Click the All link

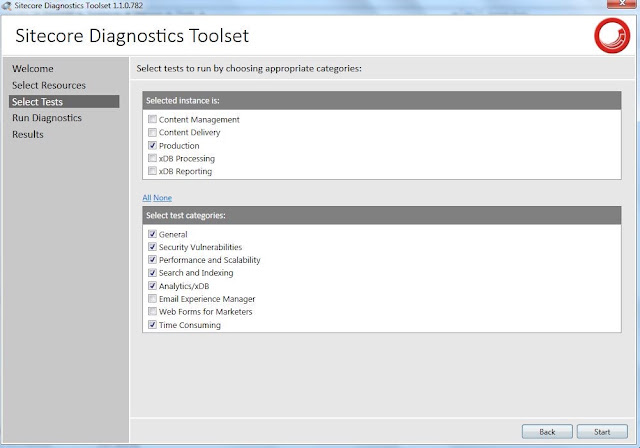click(x=147, y=198)
